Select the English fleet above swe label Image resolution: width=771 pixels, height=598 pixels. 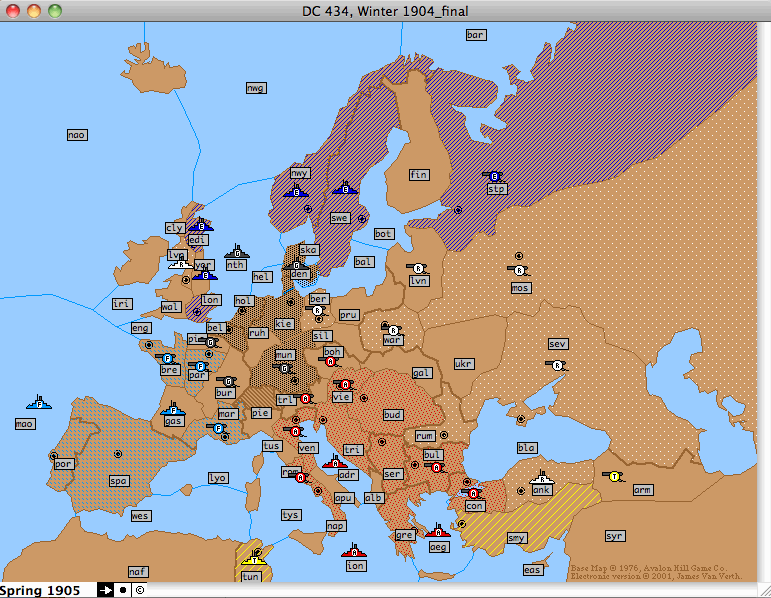click(345, 187)
